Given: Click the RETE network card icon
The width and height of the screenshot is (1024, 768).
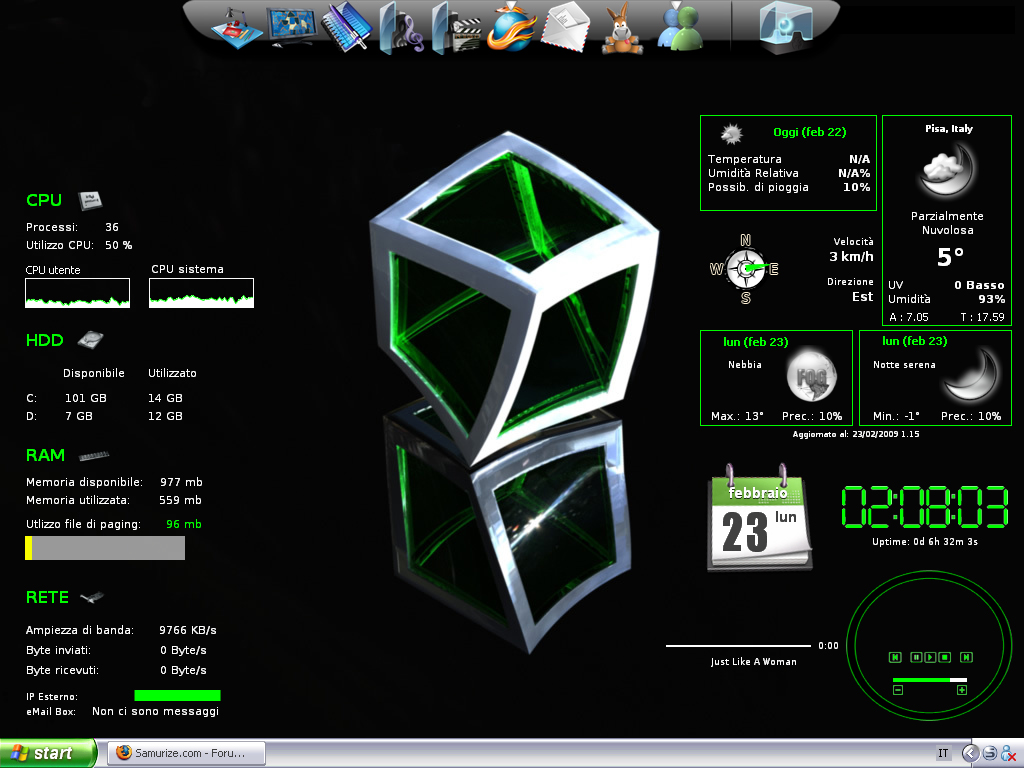Looking at the screenshot, I should [92, 597].
